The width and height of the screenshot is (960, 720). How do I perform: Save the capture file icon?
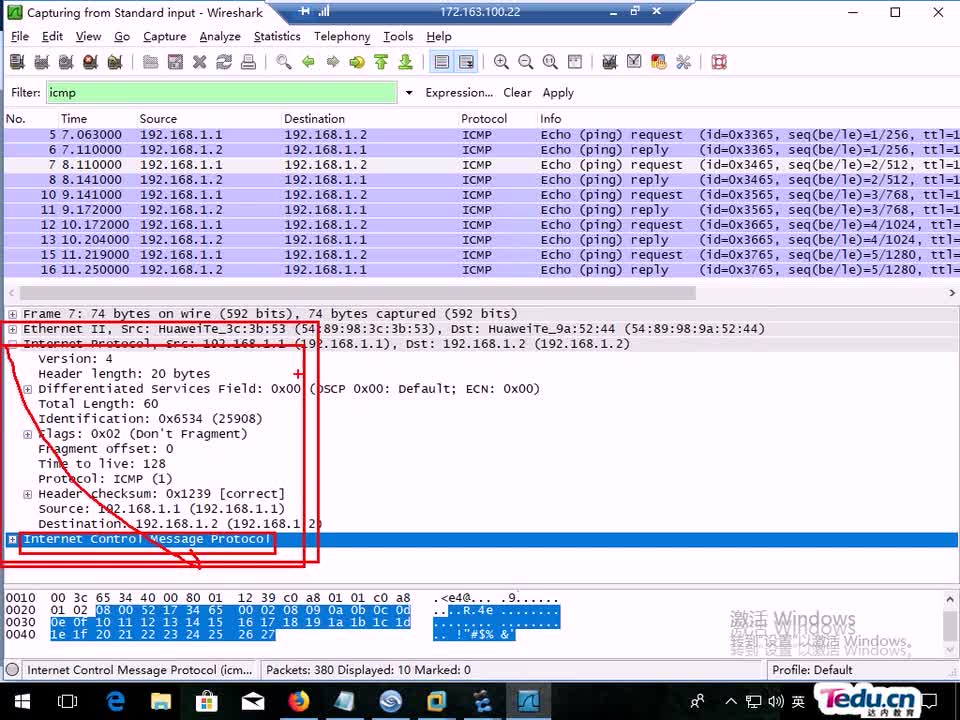(x=175, y=62)
